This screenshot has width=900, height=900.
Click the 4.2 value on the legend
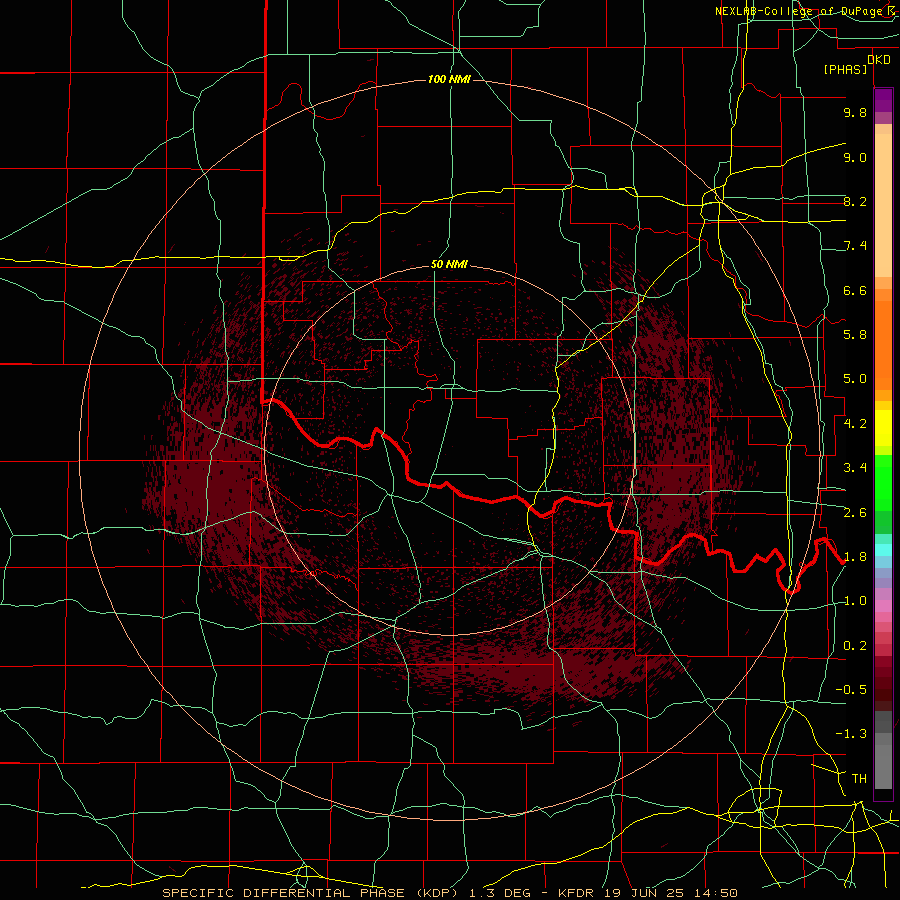(855, 424)
